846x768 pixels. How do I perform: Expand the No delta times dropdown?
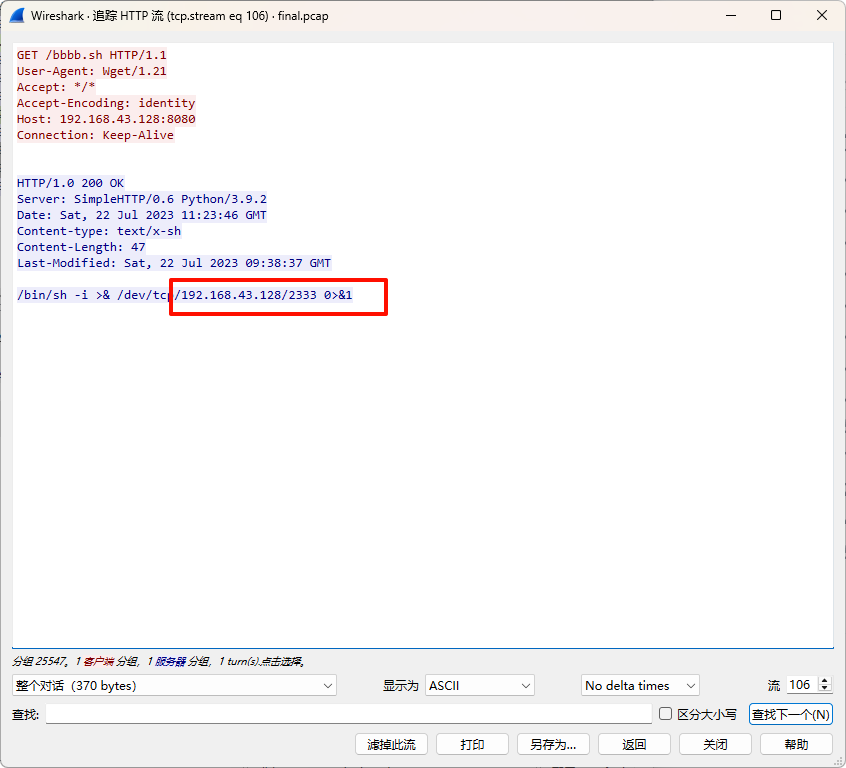(640, 685)
